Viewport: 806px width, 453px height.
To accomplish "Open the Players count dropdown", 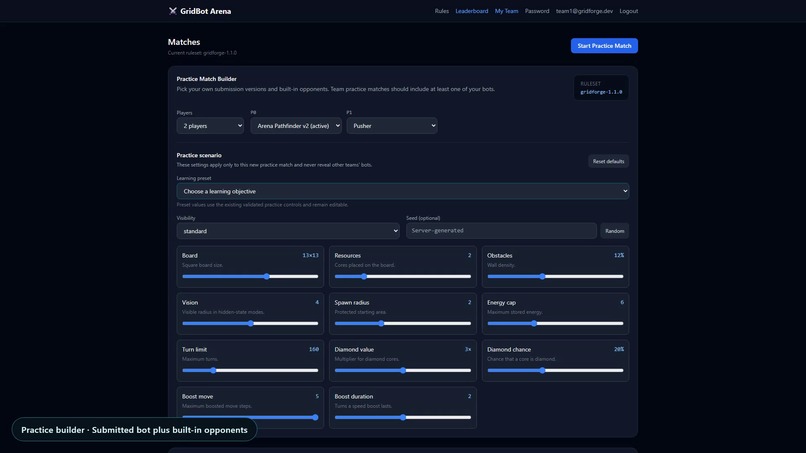I will point(210,125).
